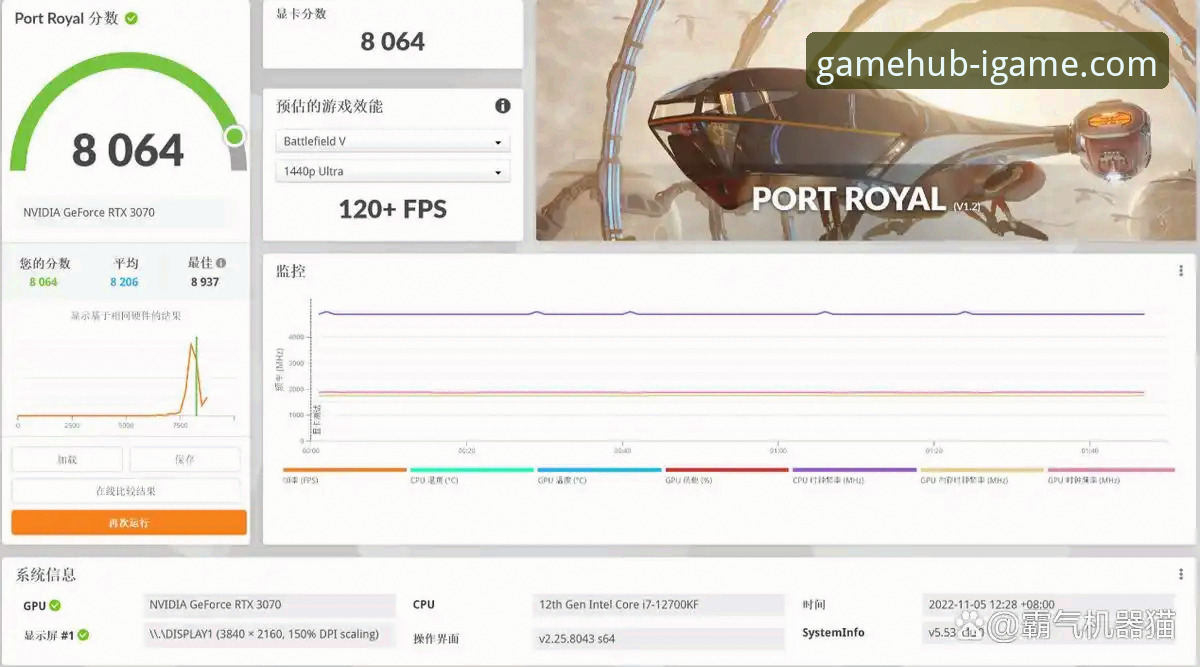The height and width of the screenshot is (667, 1200).
Task: Open the three-dot menu in the system info panel
Action: click(1181, 575)
